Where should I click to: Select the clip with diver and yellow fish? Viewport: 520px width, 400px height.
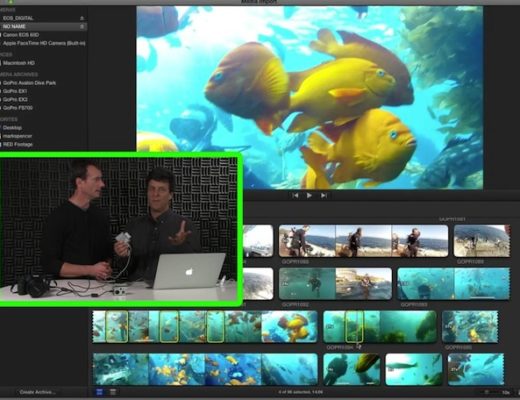click(351, 369)
